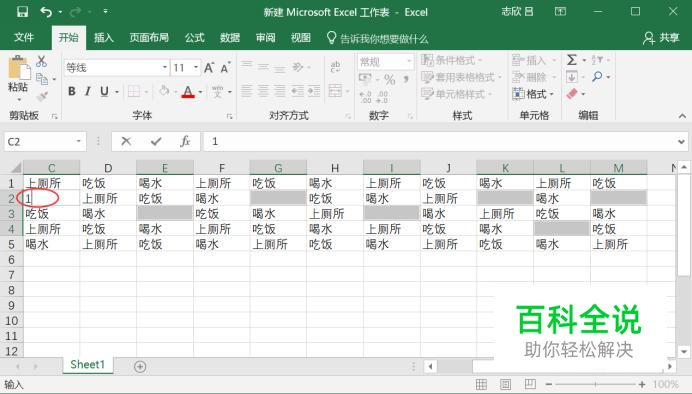Image resolution: width=692 pixels, height=394 pixels.
Task: Click zoom in plus button
Action: (642, 384)
